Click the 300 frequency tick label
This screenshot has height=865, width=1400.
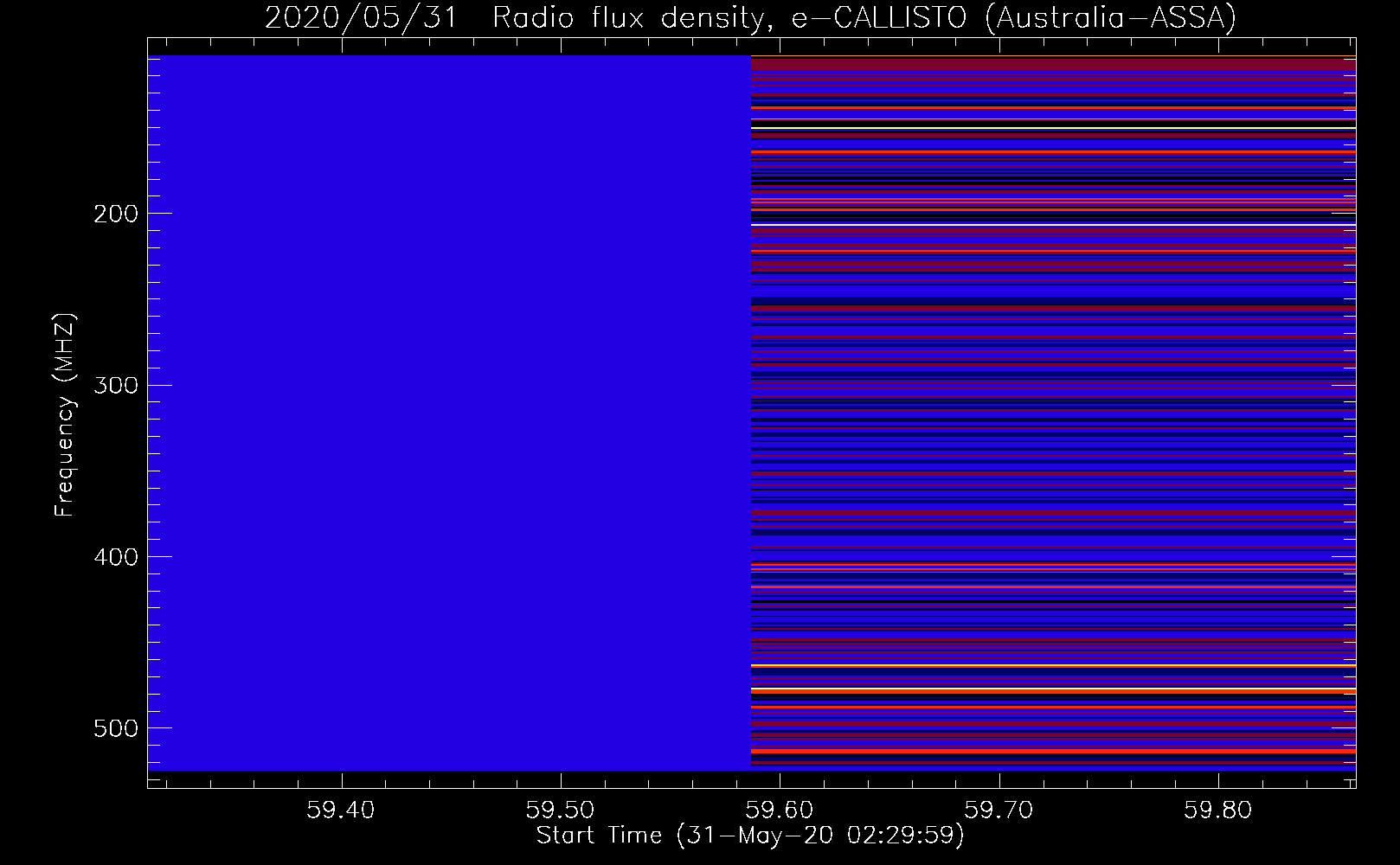click(116, 385)
